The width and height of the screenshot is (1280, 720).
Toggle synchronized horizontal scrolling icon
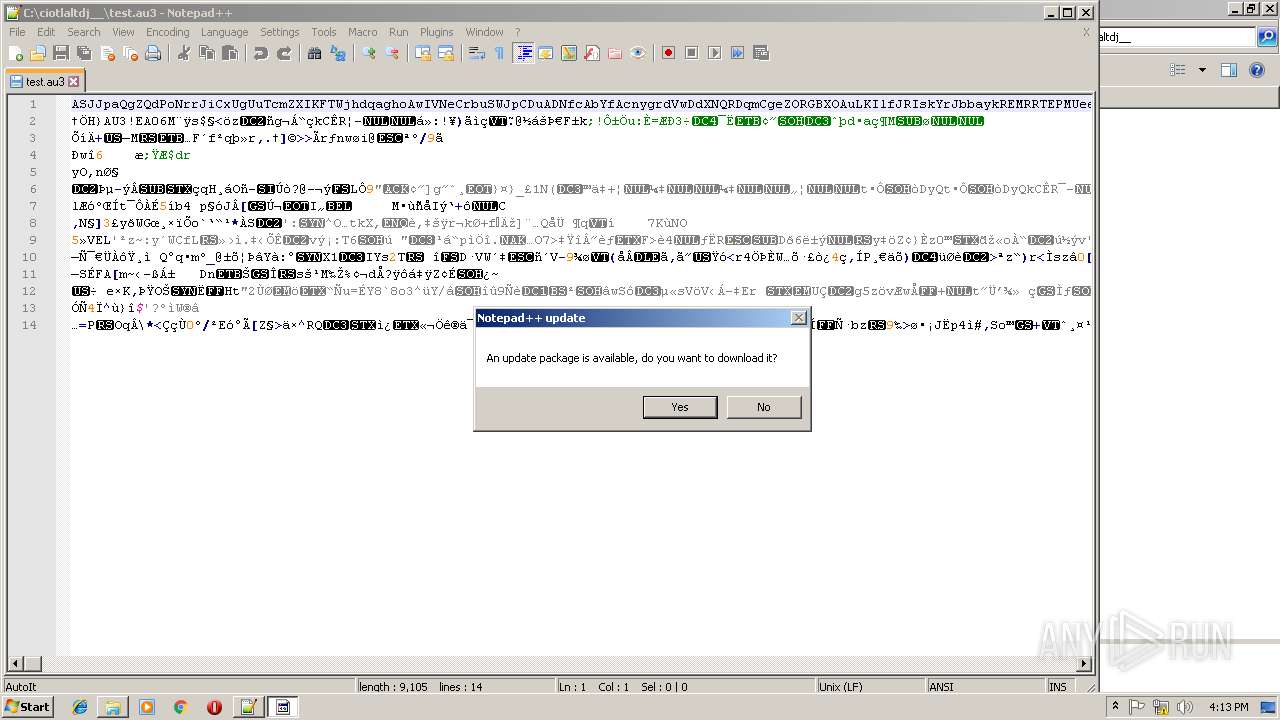(446, 53)
